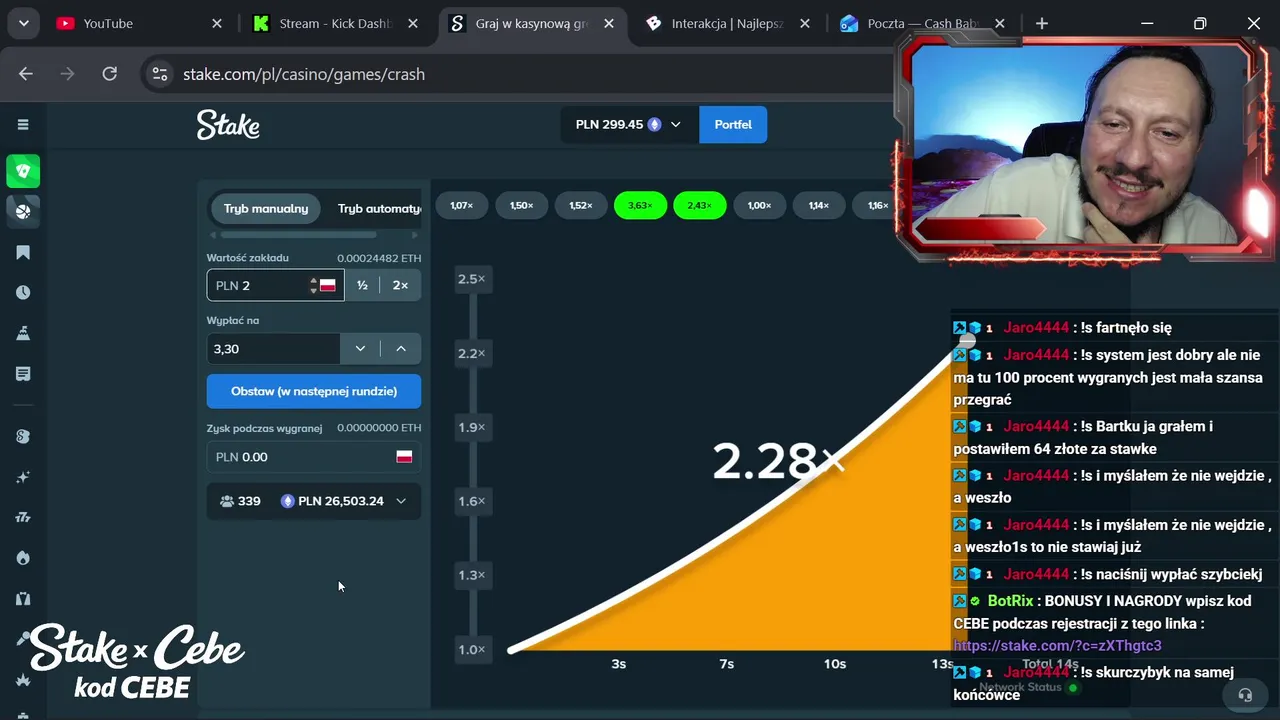The image size is (1280, 720).
Task: Click the 1,00× result pill
Action: tap(759, 205)
